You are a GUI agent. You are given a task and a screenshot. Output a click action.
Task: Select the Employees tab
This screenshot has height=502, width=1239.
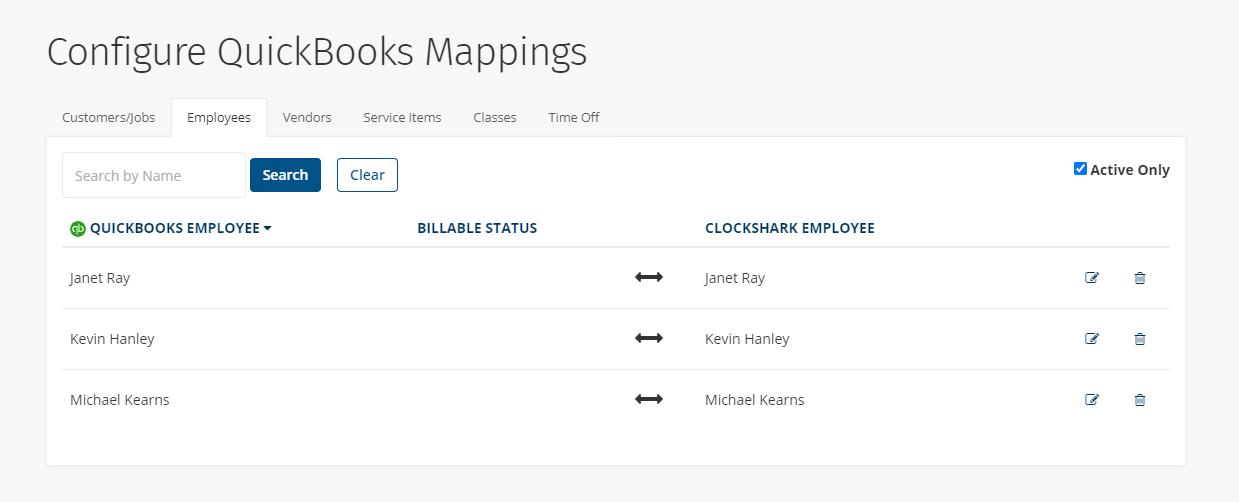tap(219, 117)
